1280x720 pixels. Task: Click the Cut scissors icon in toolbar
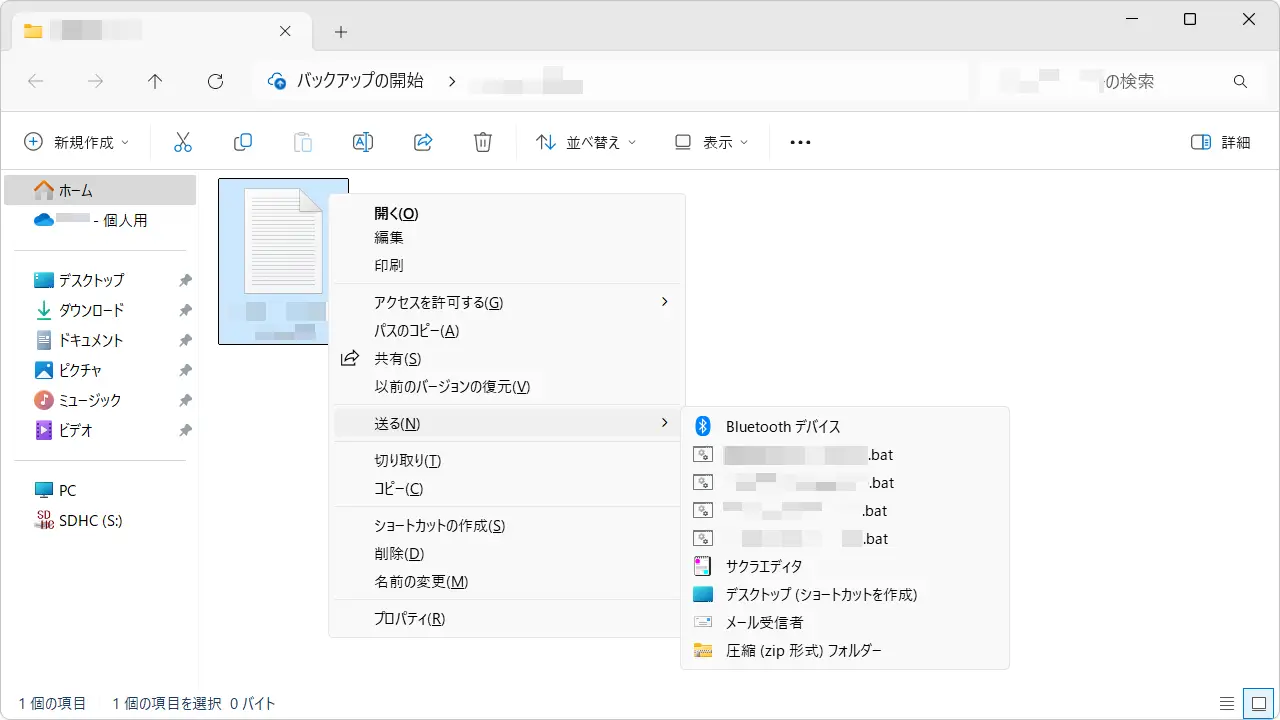(182, 142)
